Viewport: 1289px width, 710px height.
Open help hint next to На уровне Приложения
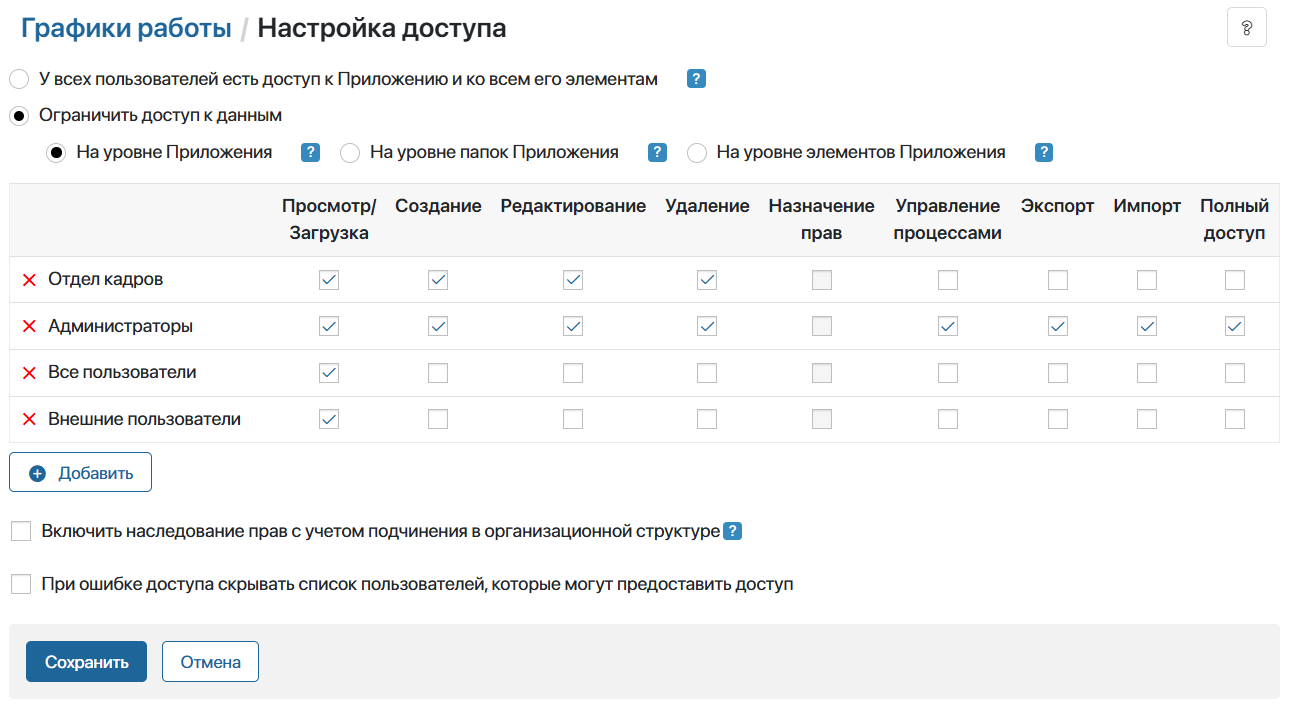pos(310,153)
